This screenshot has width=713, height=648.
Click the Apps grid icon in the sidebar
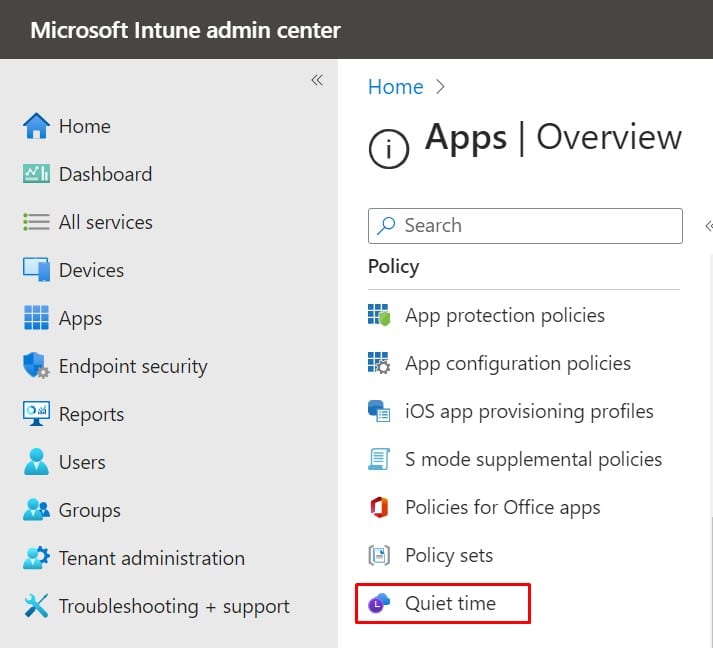[x=36, y=317]
